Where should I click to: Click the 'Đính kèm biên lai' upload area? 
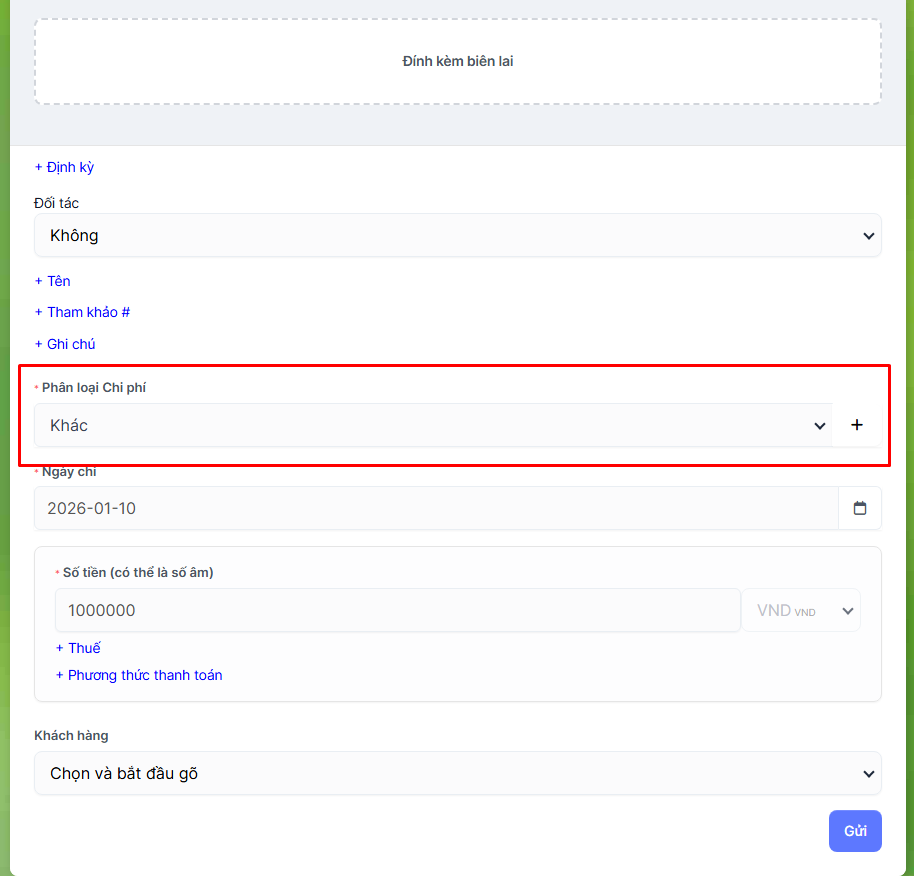pos(457,61)
